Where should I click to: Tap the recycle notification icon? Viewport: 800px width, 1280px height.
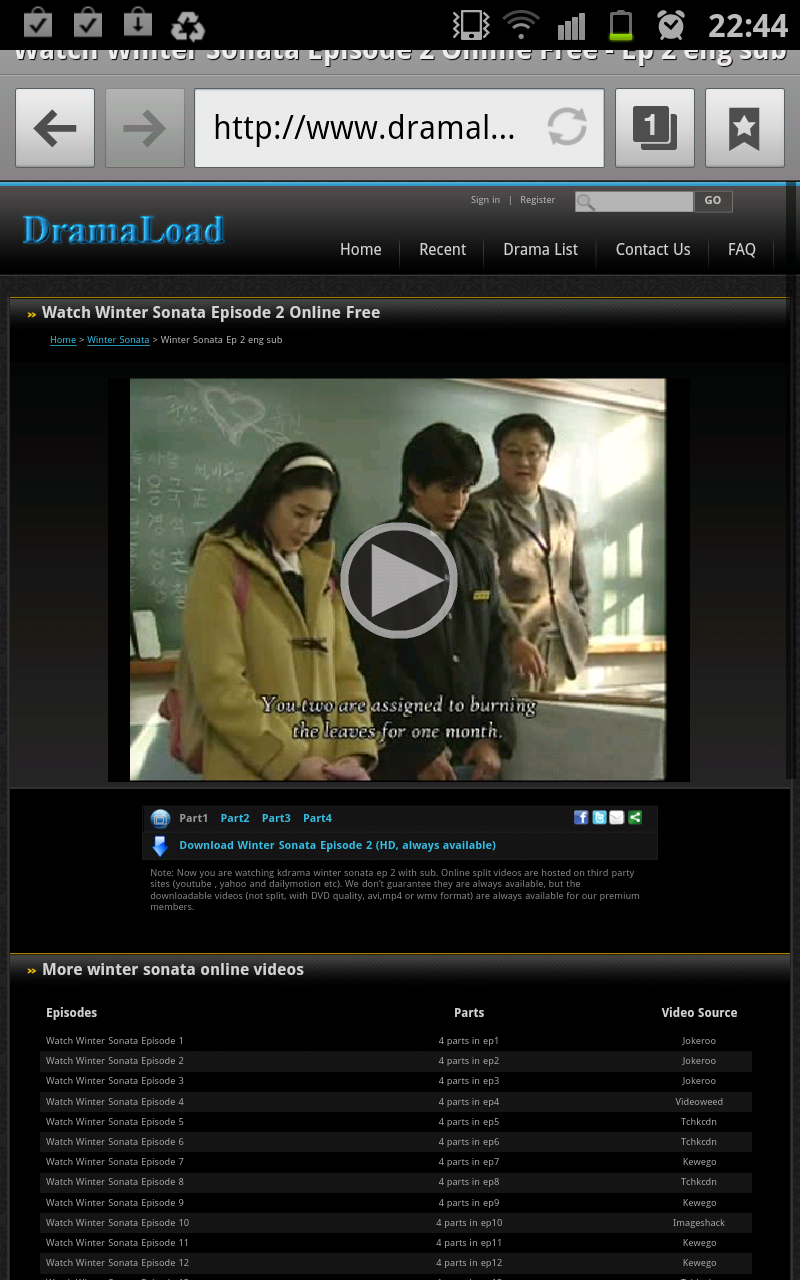tap(188, 25)
